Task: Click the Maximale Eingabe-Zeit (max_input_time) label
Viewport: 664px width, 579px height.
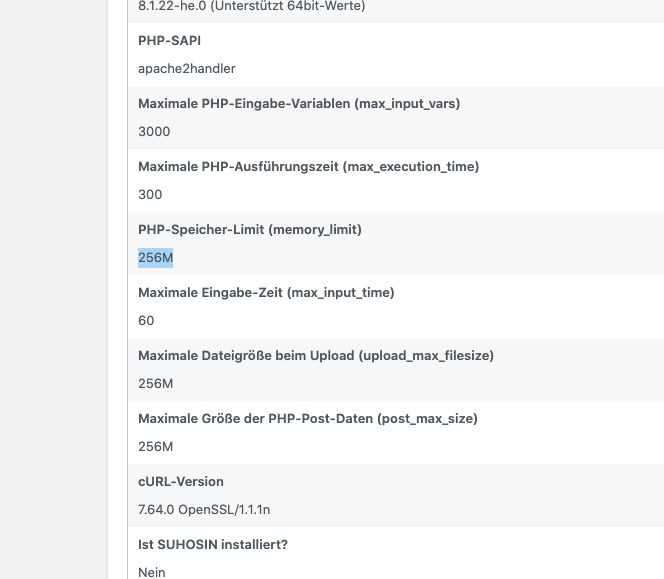Action: click(266, 293)
